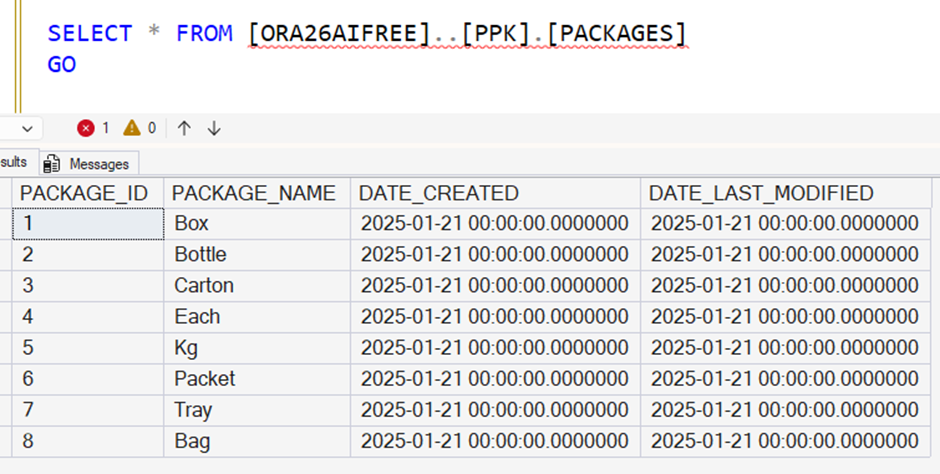Switch to the Messages tab

(x=90, y=163)
